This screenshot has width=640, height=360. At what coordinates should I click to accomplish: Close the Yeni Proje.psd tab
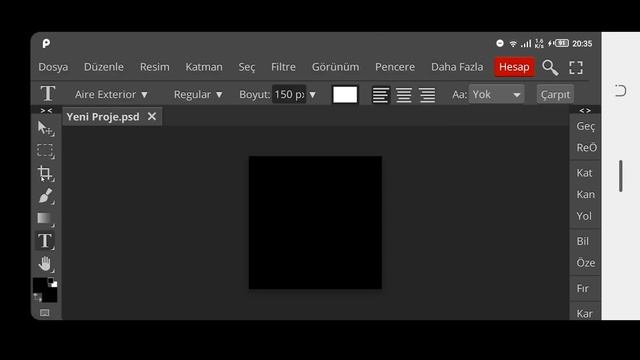(152, 117)
